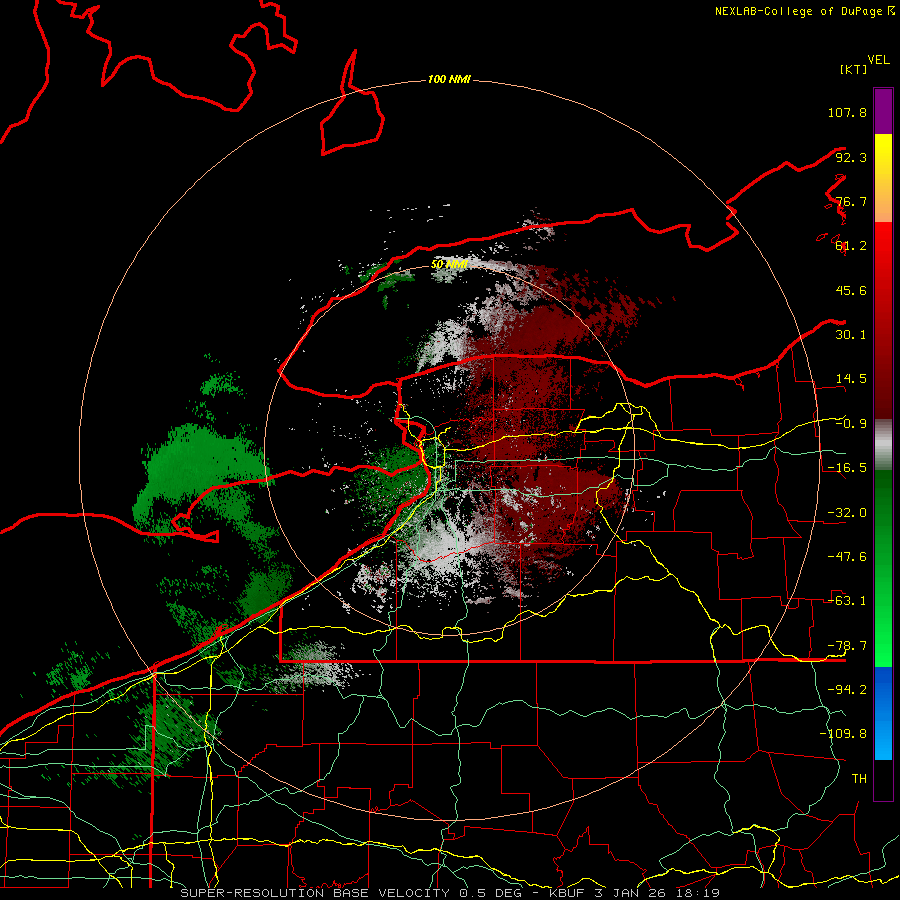Viewport: 900px width, 900px height.
Task: Select the red gradient segment of color bar
Action: point(883,320)
